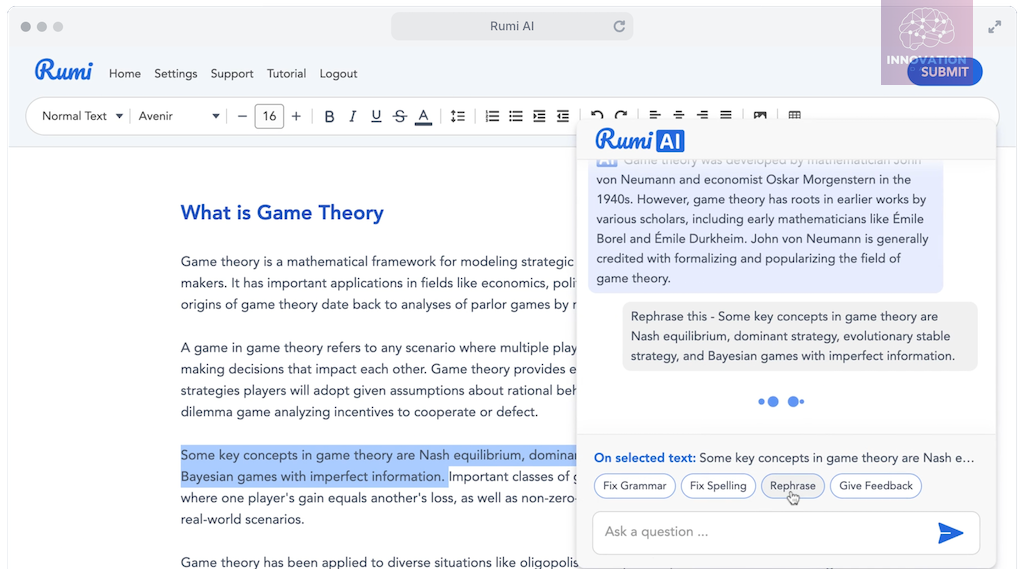1024x569 pixels.
Task: Send the question with arrow icon
Action: 950,533
